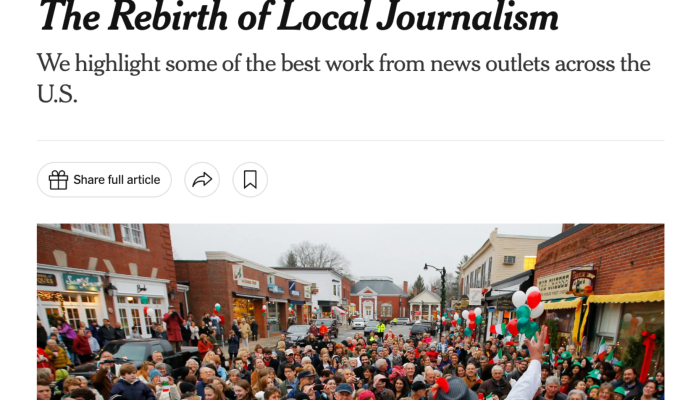Click the horizontal divider under the summary
Image resolution: width=680 pixels, height=400 pixels.
350,140
